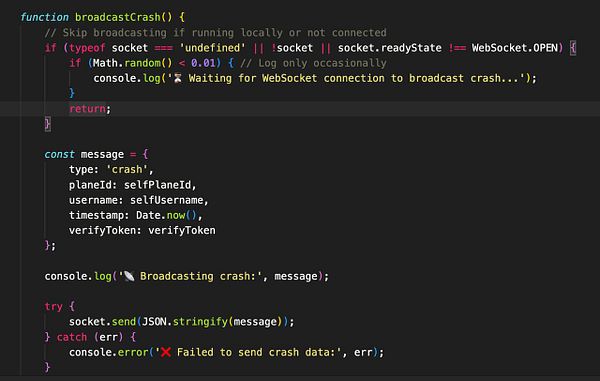This screenshot has height=381, width=600.
Task: Click the 'function' keyword
Action: [44, 17]
